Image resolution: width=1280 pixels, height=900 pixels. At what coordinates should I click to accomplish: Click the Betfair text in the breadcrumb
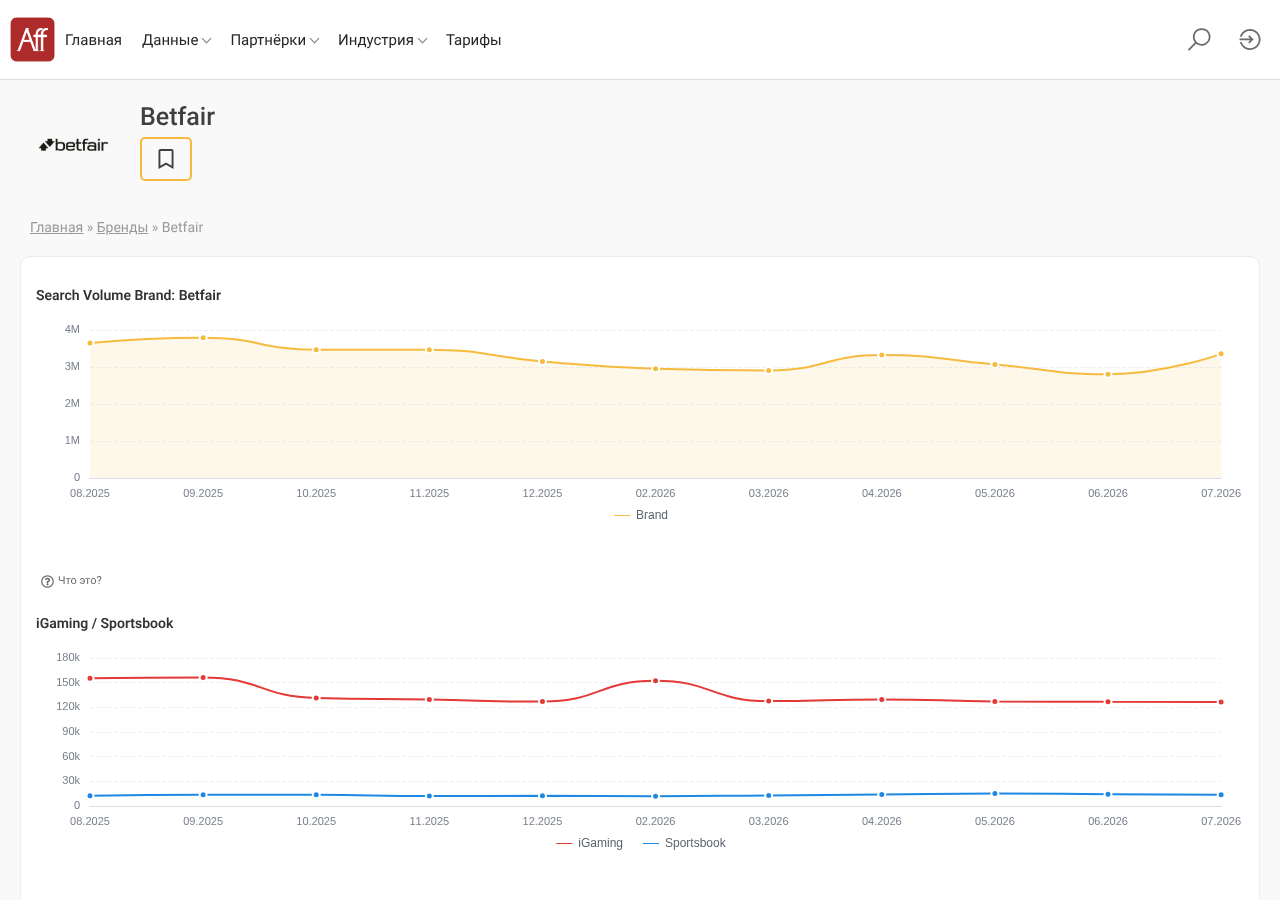pyautogui.click(x=182, y=228)
